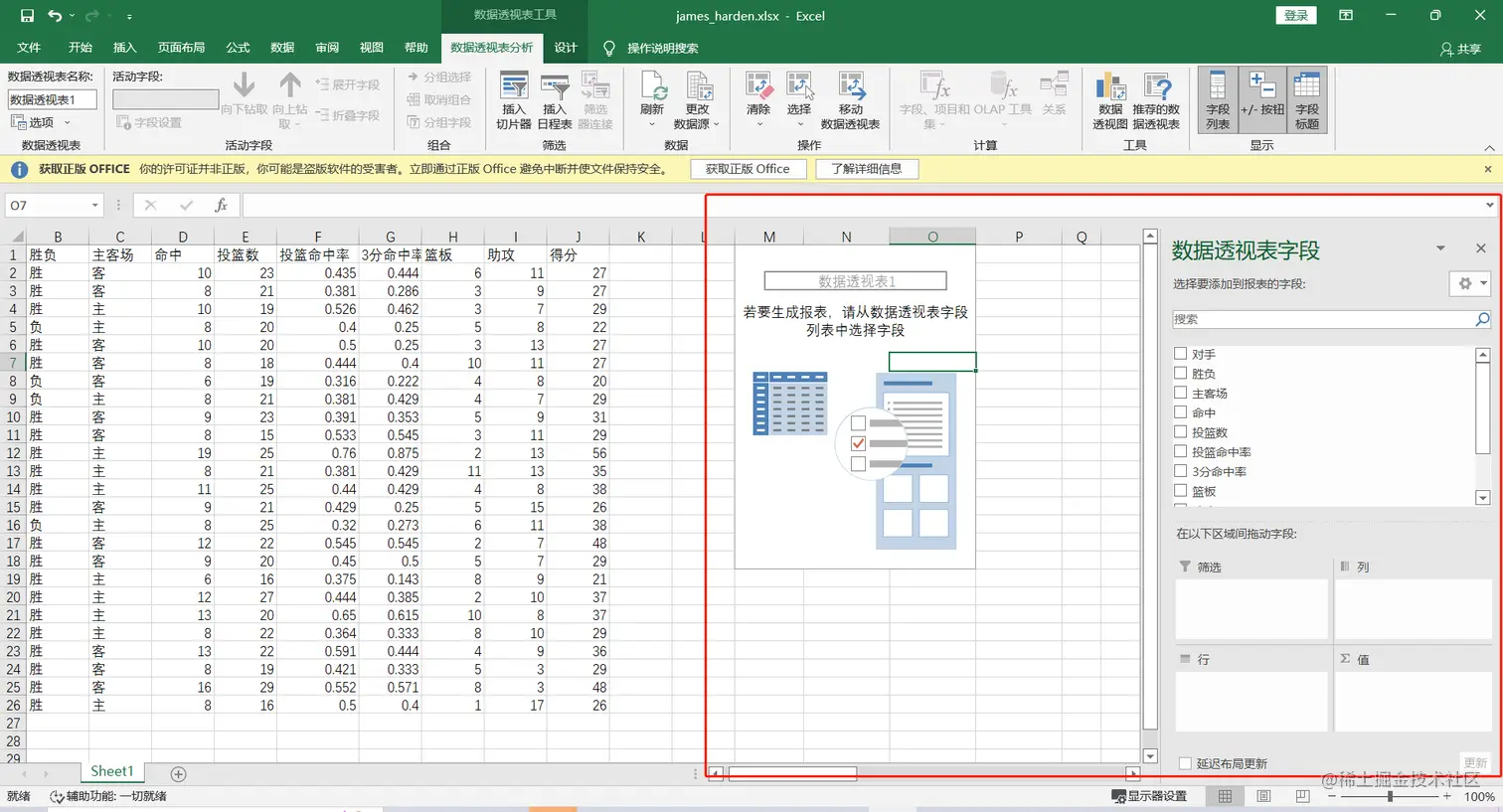
Task: Click the 字段标题 icon
Action: pos(1306,98)
